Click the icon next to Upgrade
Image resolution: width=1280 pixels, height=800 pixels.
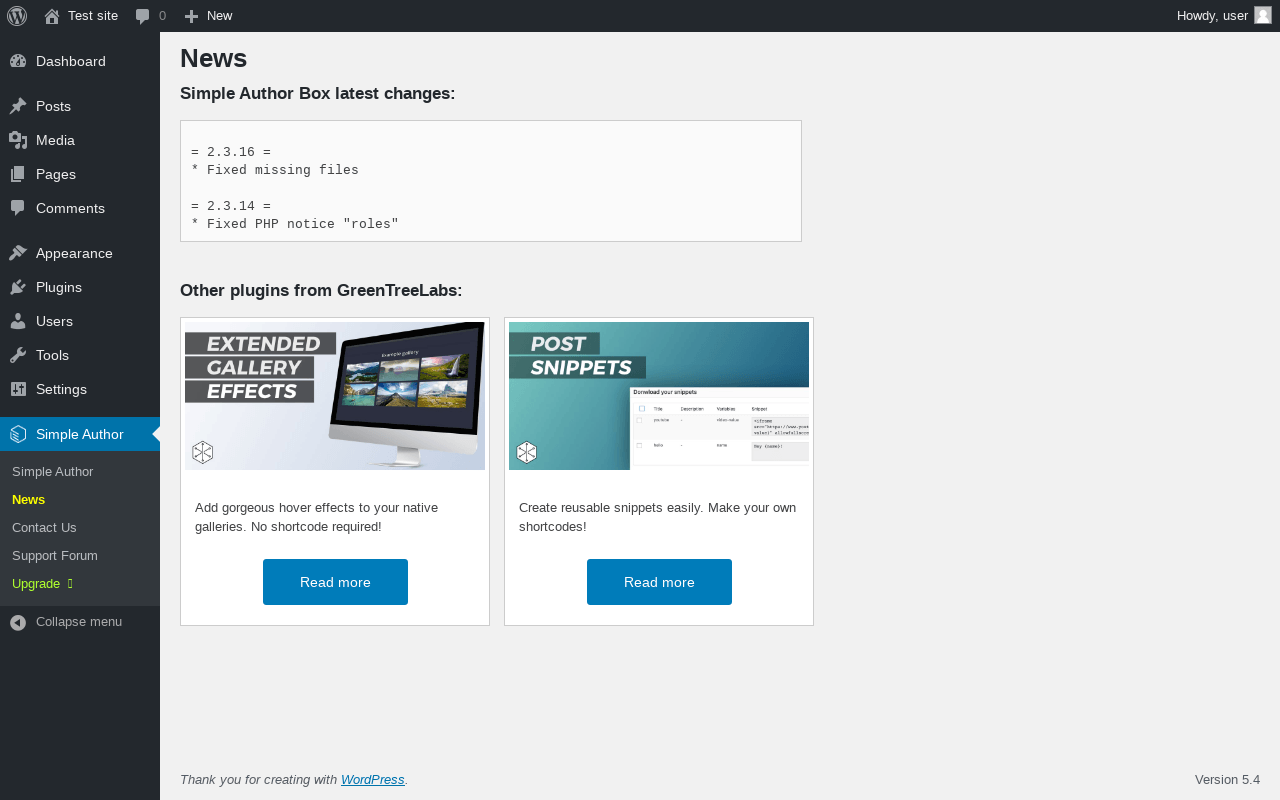[x=70, y=583]
